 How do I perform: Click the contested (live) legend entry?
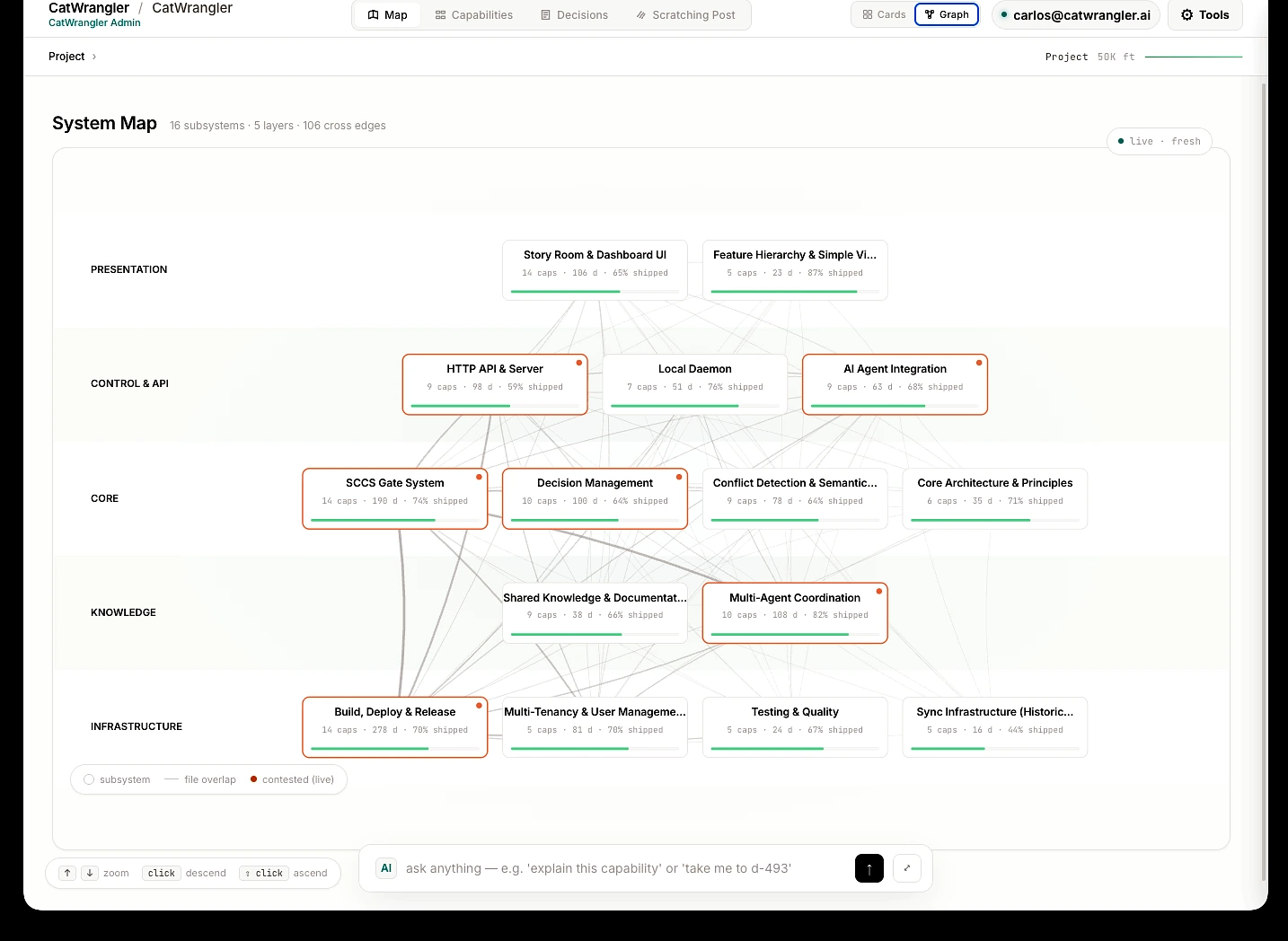(x=292, y=779)
